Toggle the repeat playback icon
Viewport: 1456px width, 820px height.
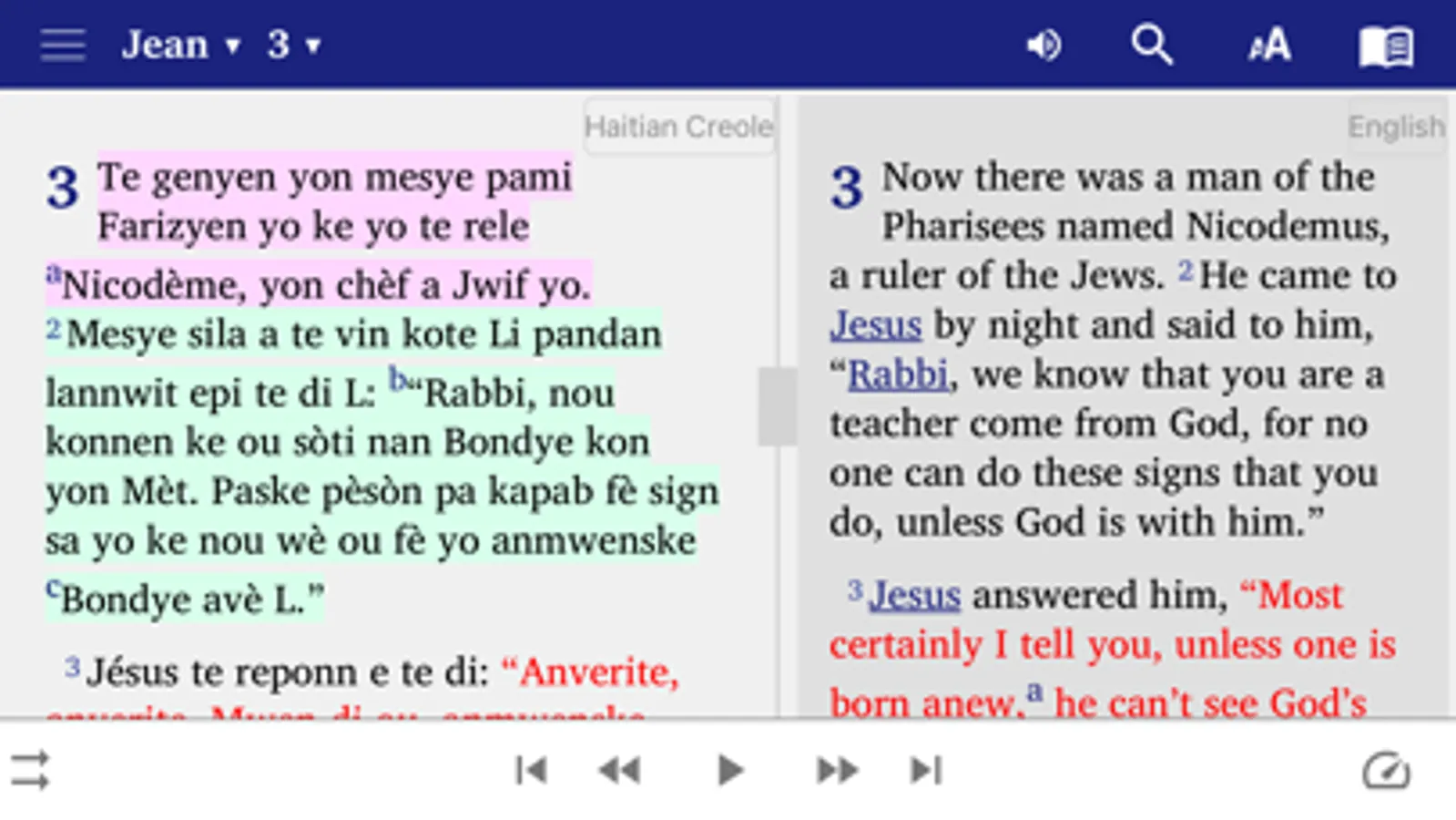click(x=31, y=771)
